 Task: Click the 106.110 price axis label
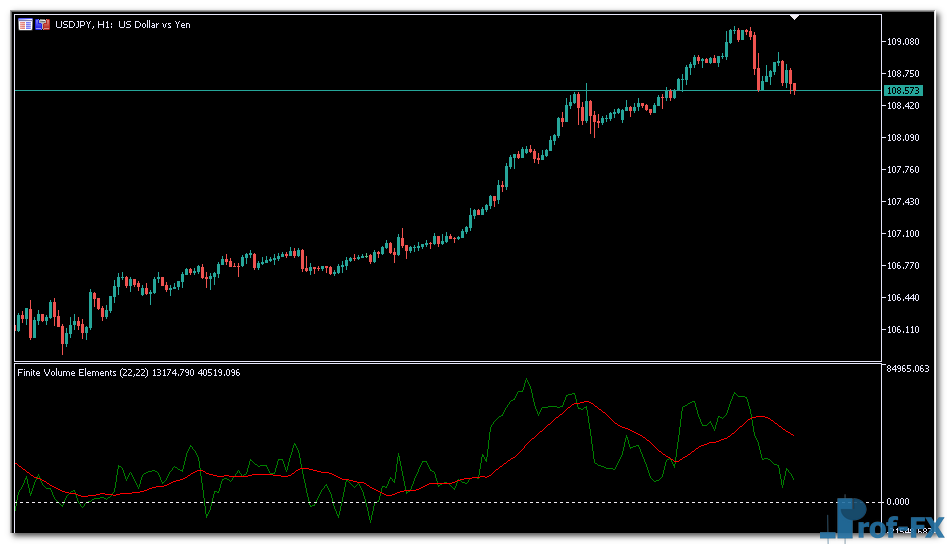pyautogui.click(x=902, y=330)
